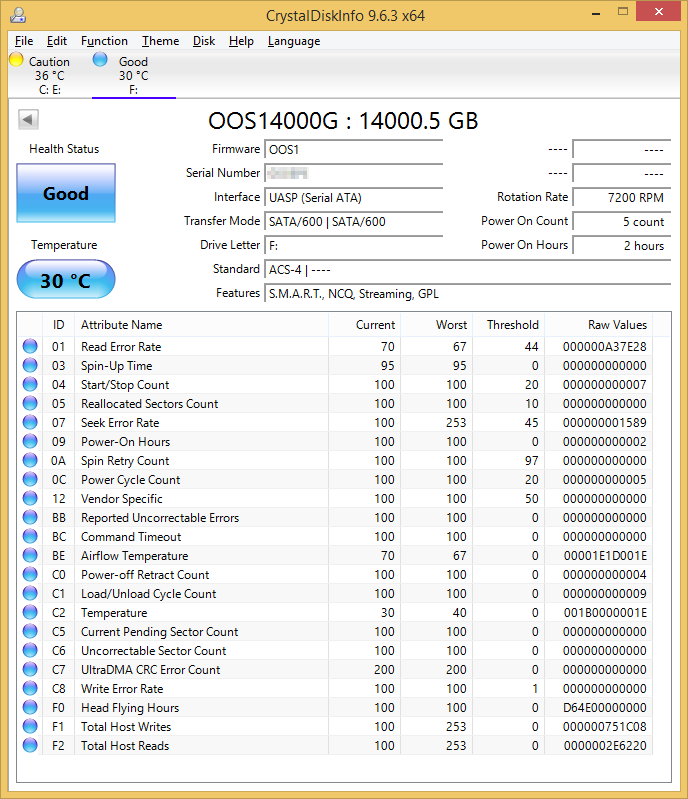The image size is (688, 799).
Task: Click the Worst column header
Action: click(437, 325)
